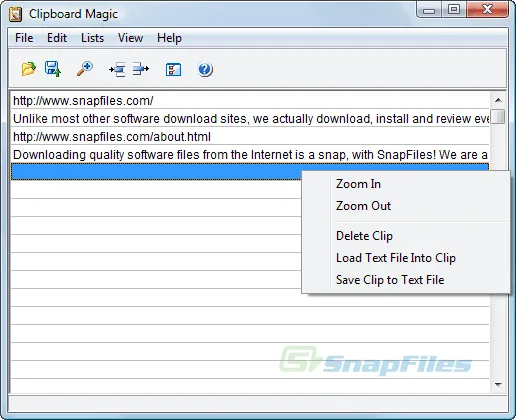516x420 pixels.
Task: Select the 'Downloading quality software files' clip
Action: pos(250,155)
